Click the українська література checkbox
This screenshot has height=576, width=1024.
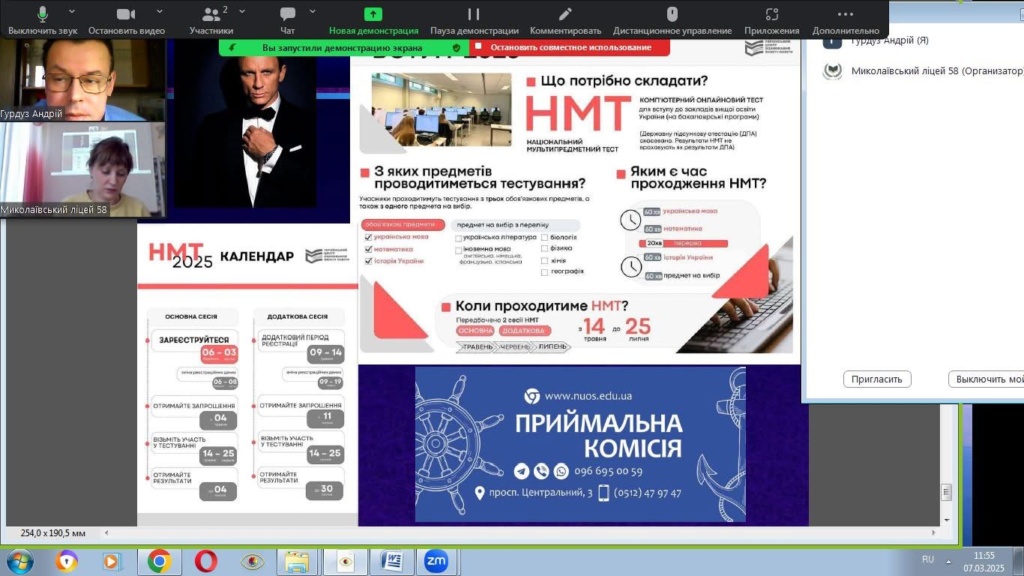pyautogui.click(x=458, y=238)
